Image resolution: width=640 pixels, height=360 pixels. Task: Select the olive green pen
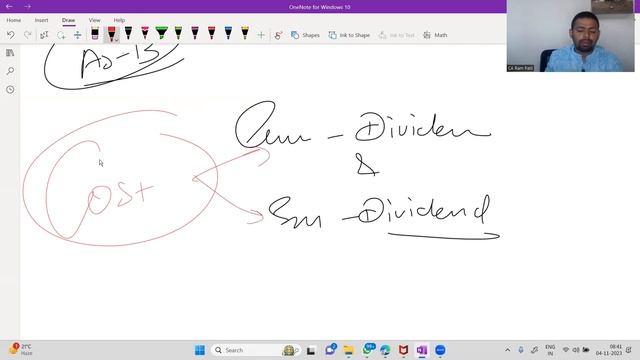coord(178,33)
